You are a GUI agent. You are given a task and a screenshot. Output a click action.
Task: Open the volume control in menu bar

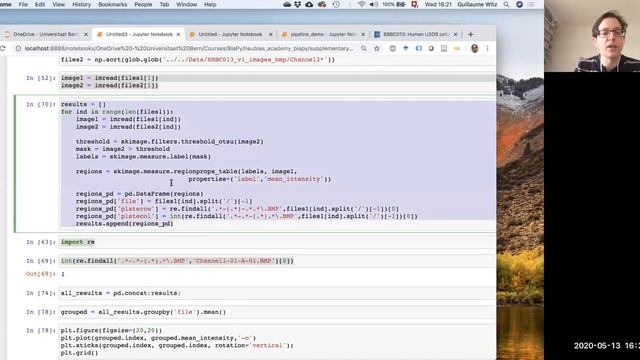point(373,4)
